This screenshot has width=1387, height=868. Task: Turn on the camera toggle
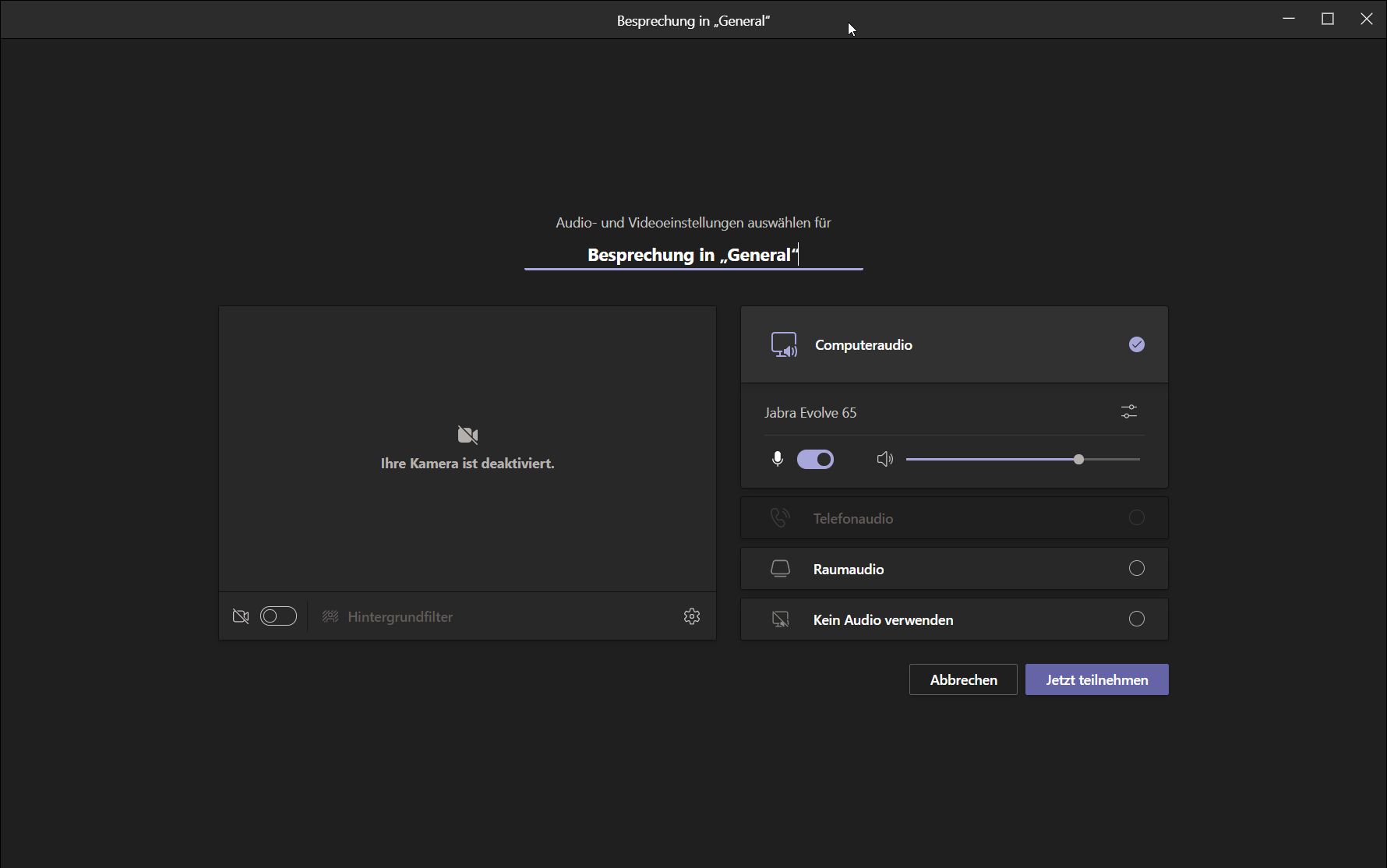click(278, 616)
